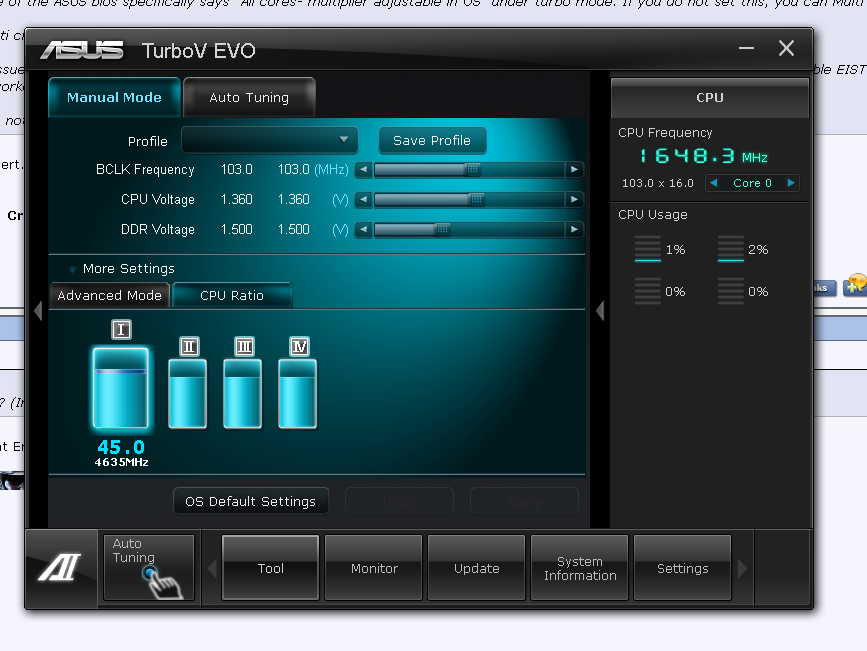Increase BCLK Frequency with right arrow

tap(574, 169)
